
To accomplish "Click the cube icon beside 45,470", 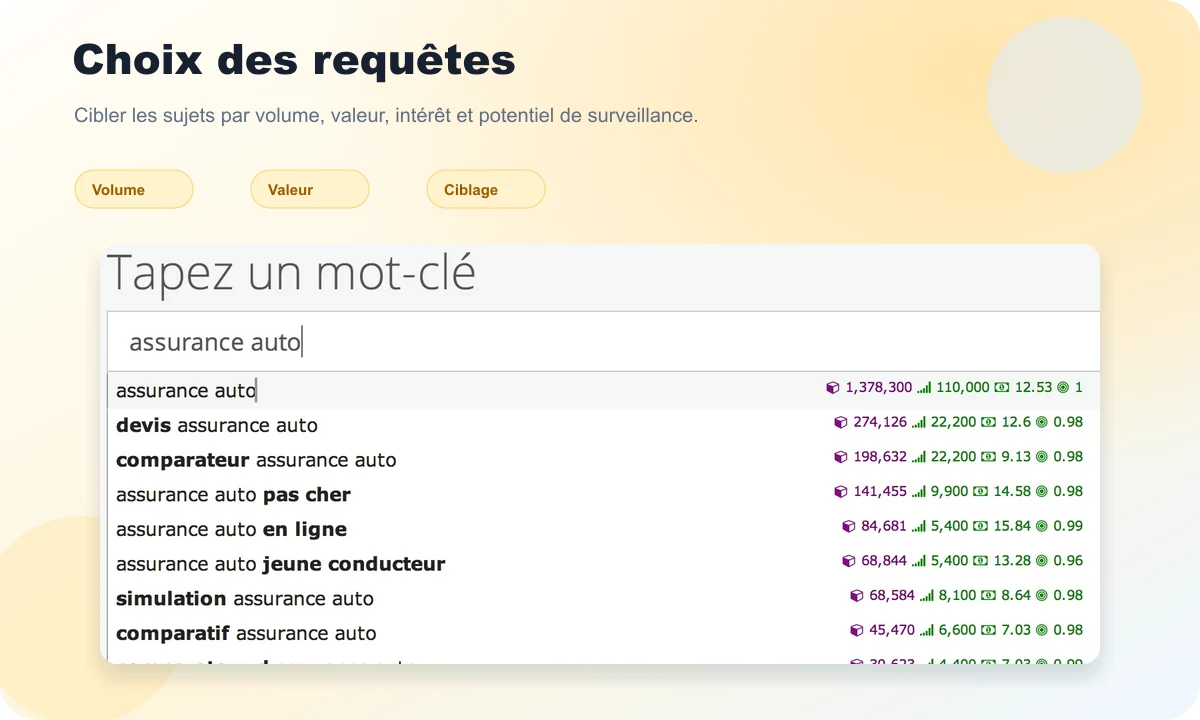I will click(x=857, y=630).
